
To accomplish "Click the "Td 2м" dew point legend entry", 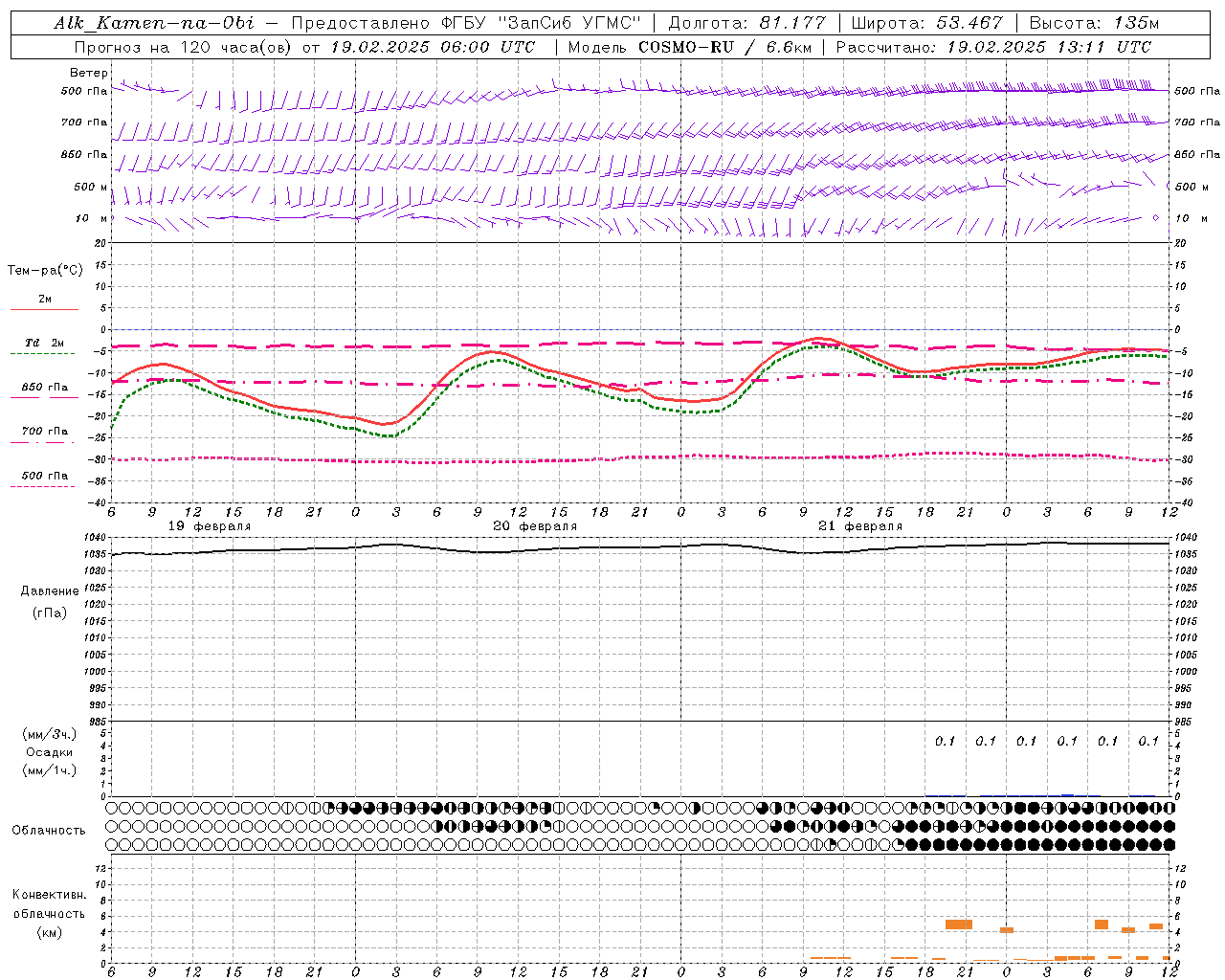I will click(x=44, y=343).
